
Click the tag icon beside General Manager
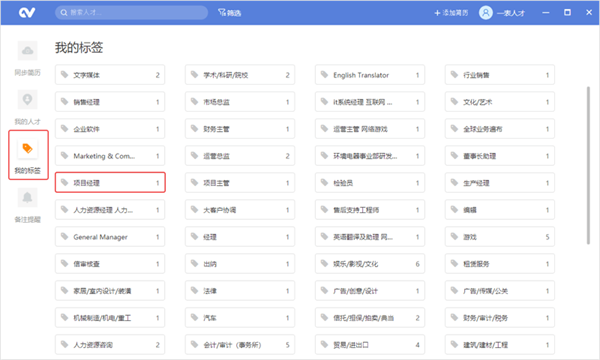[65, 236]
